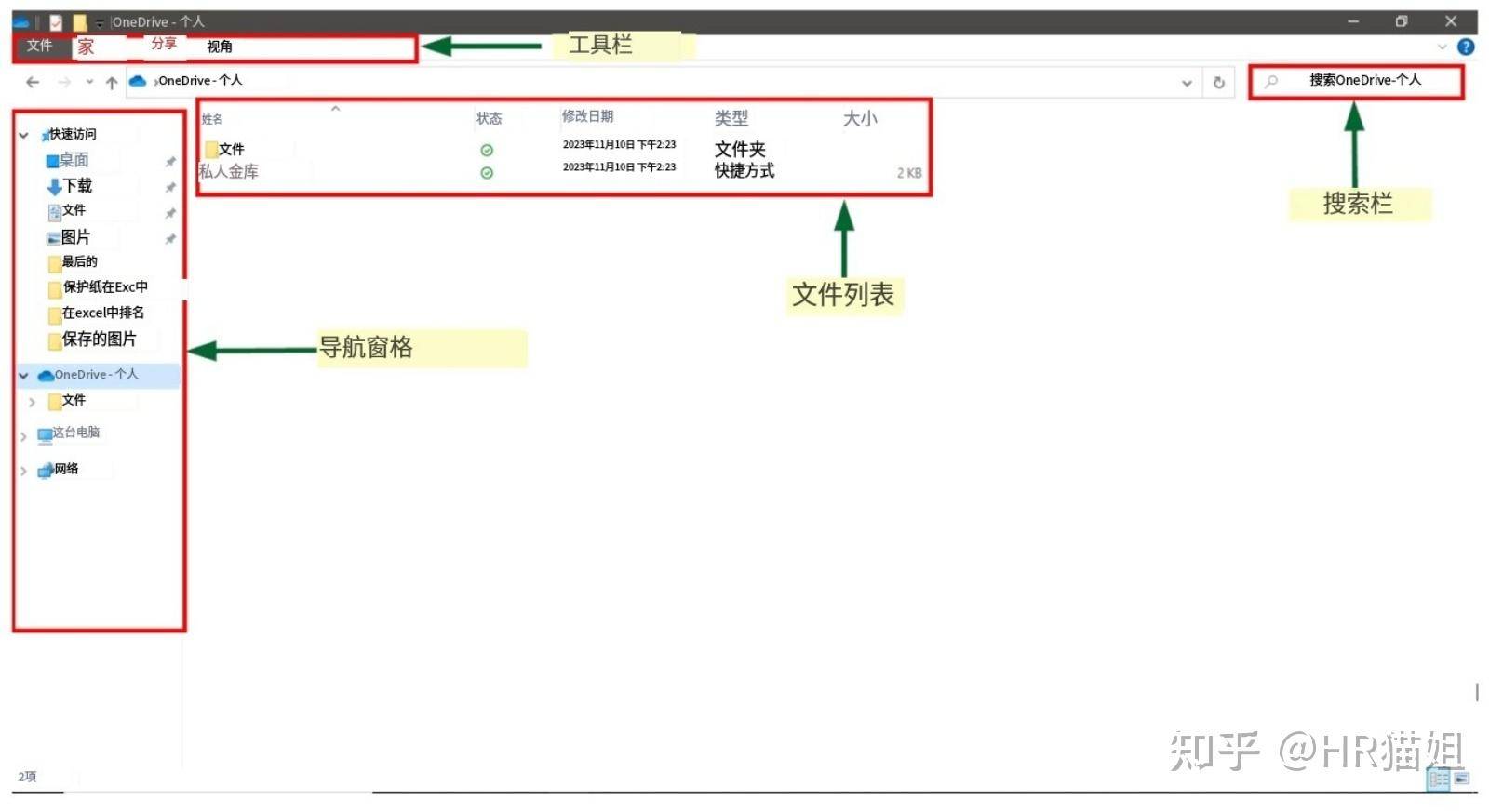Open the 文件 ribbon tab
1503x812 pixels.
pyautogui.click(x=39, y=46)
